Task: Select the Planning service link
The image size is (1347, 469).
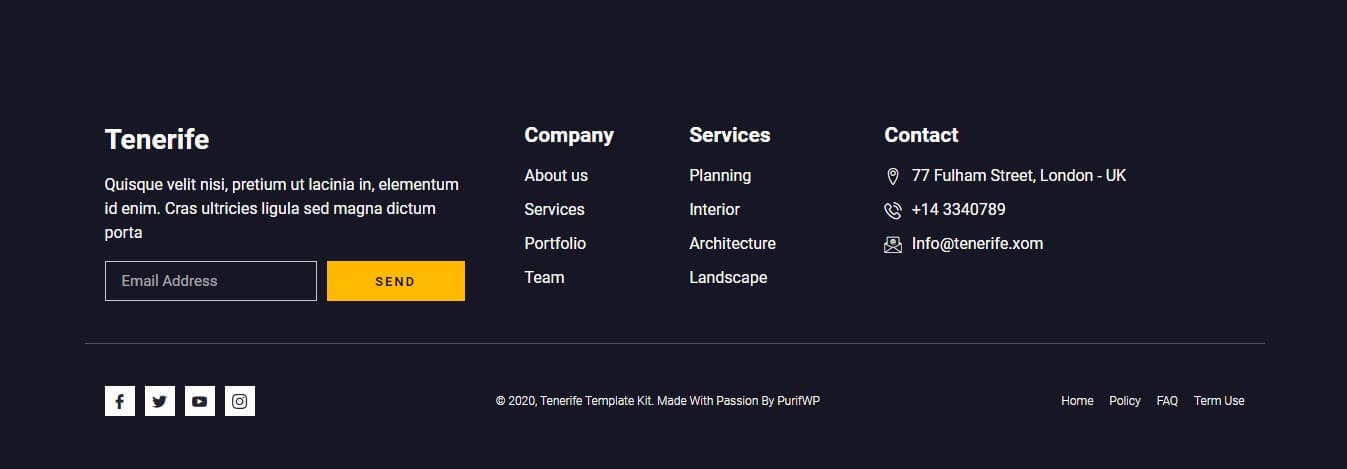Action: click(720, 175)
